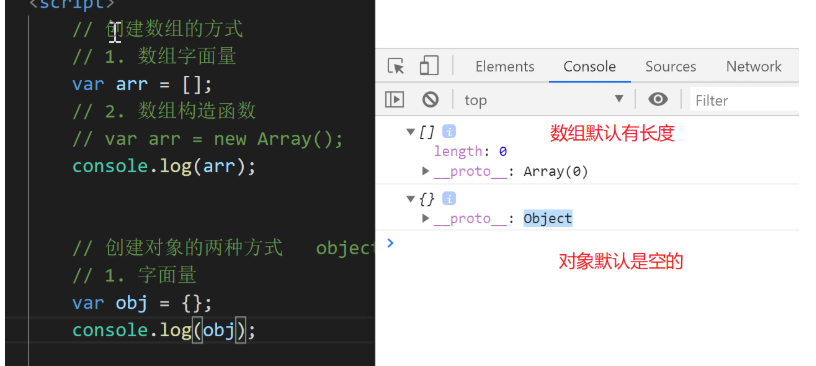Show the console sidebar icon
Viewport: 816px width, 366px height.
click(394, 99)
